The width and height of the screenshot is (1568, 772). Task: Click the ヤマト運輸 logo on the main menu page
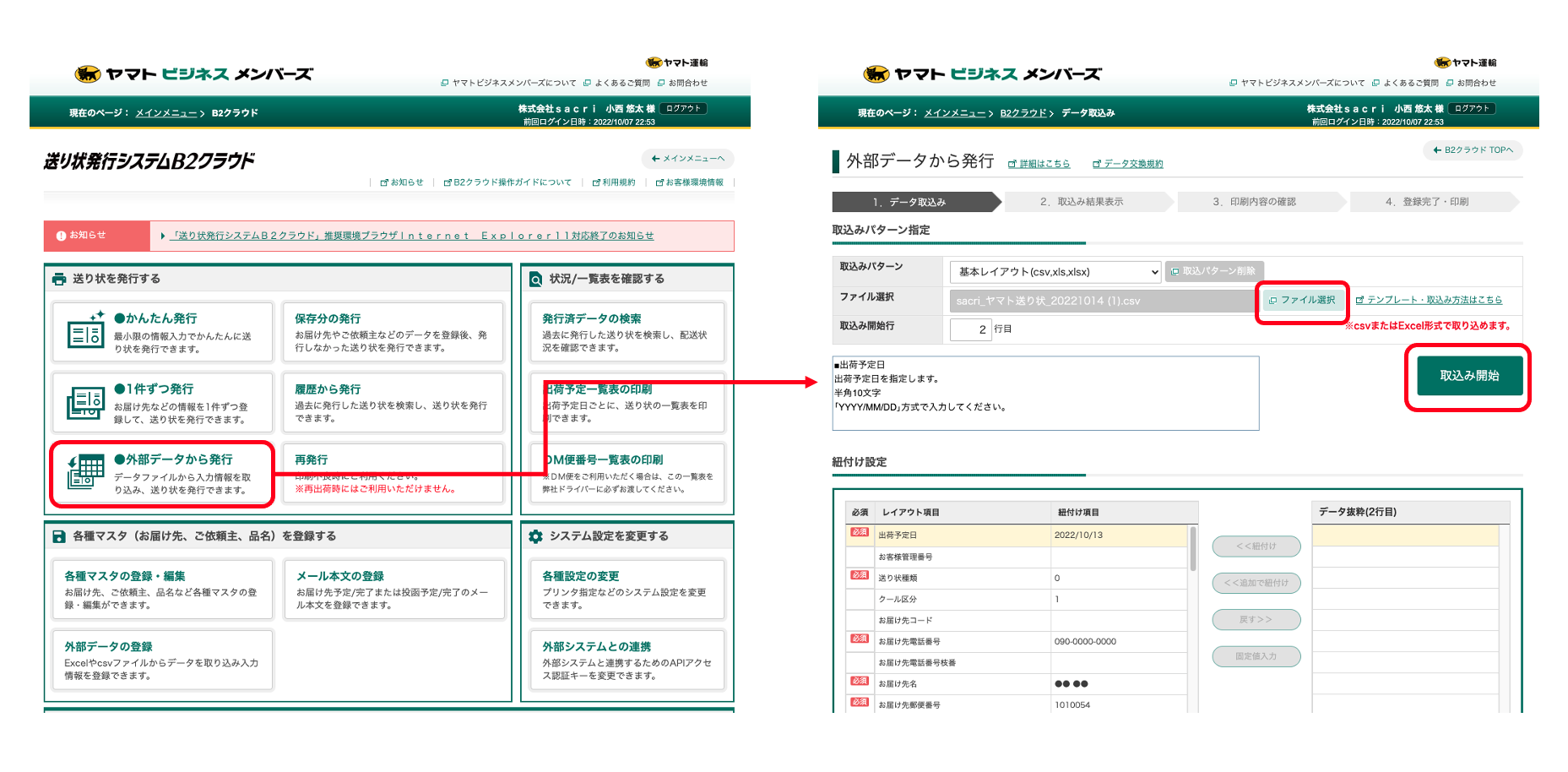[677, 63]
